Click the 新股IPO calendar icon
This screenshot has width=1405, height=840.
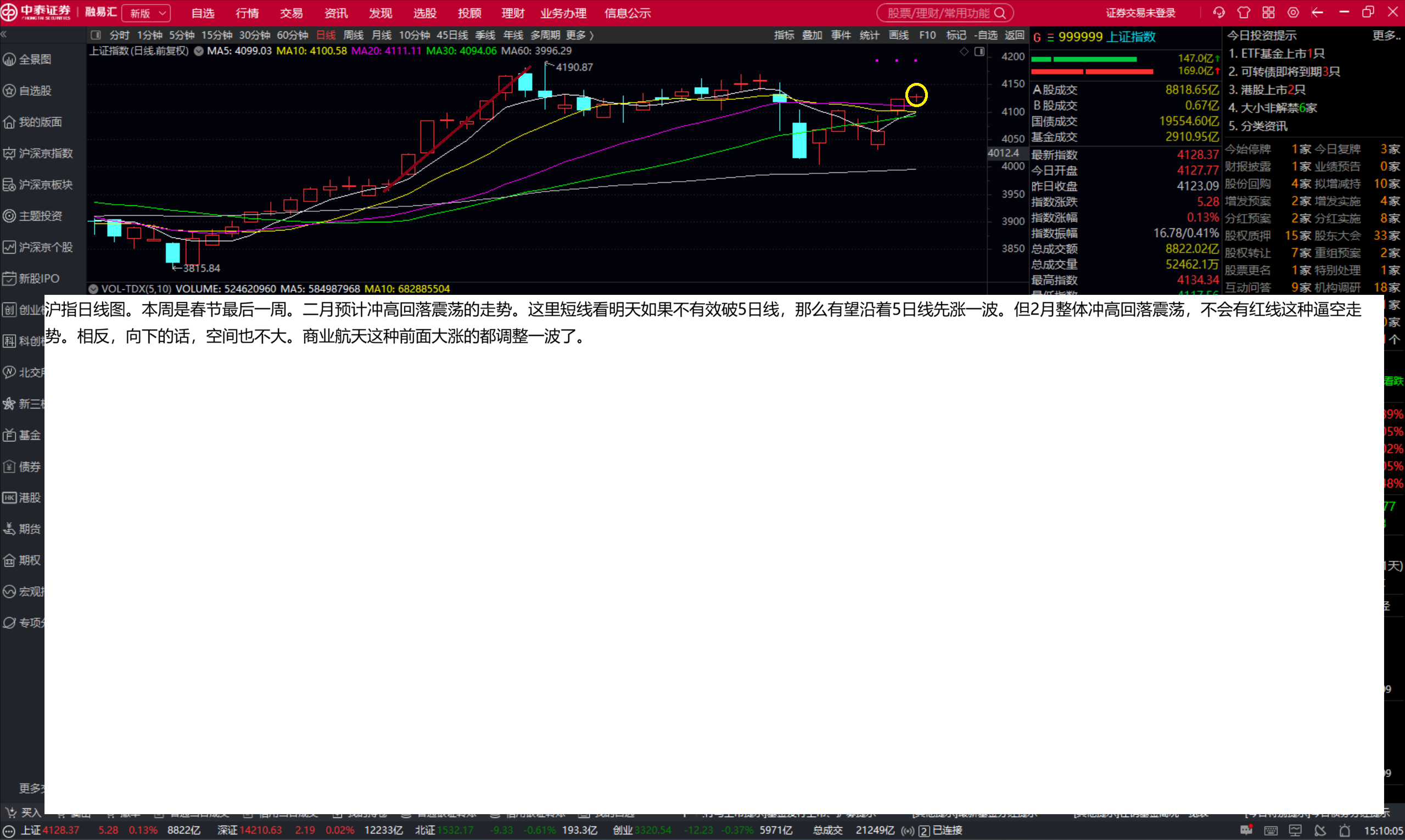(9, 278)
